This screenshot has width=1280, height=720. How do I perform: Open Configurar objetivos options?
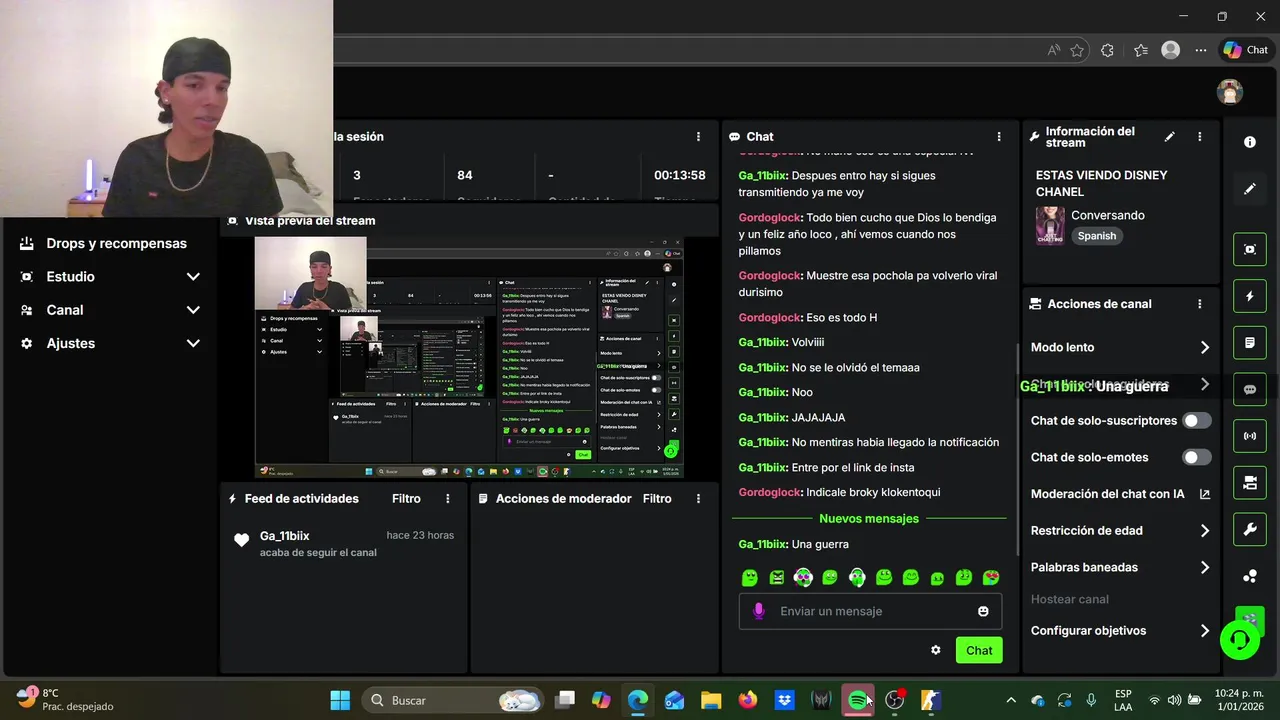pos(1120,631)
